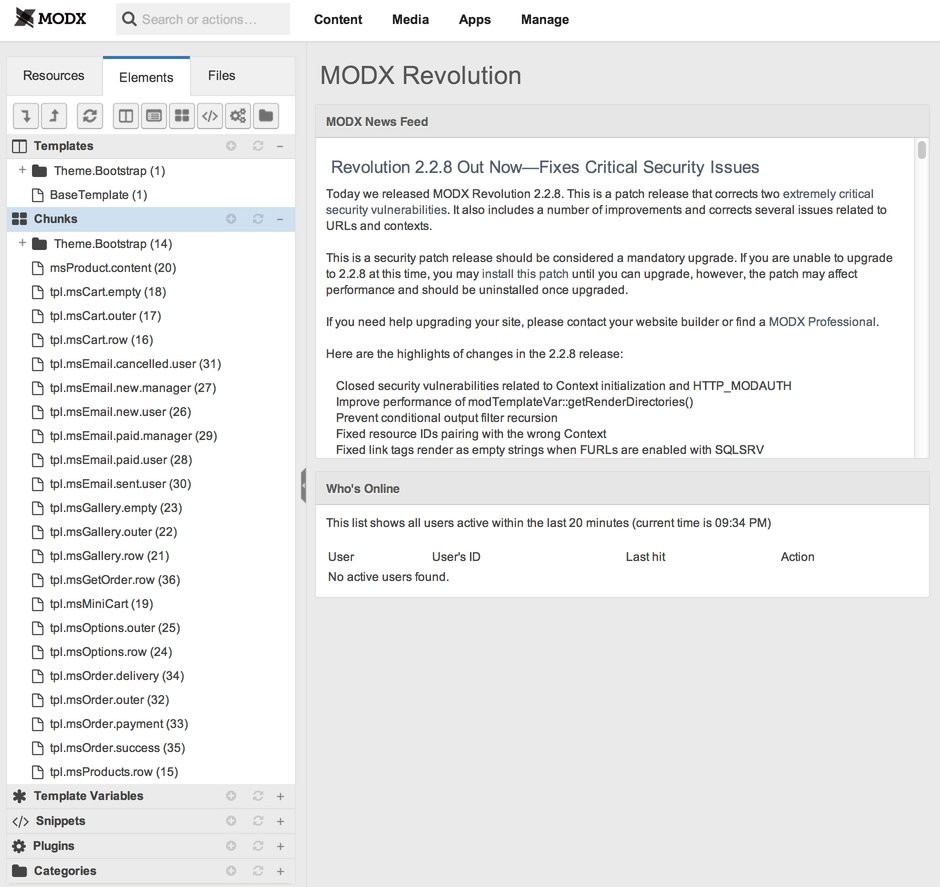Open the Manage menu
940x887 pixels.
click(545, 19)
